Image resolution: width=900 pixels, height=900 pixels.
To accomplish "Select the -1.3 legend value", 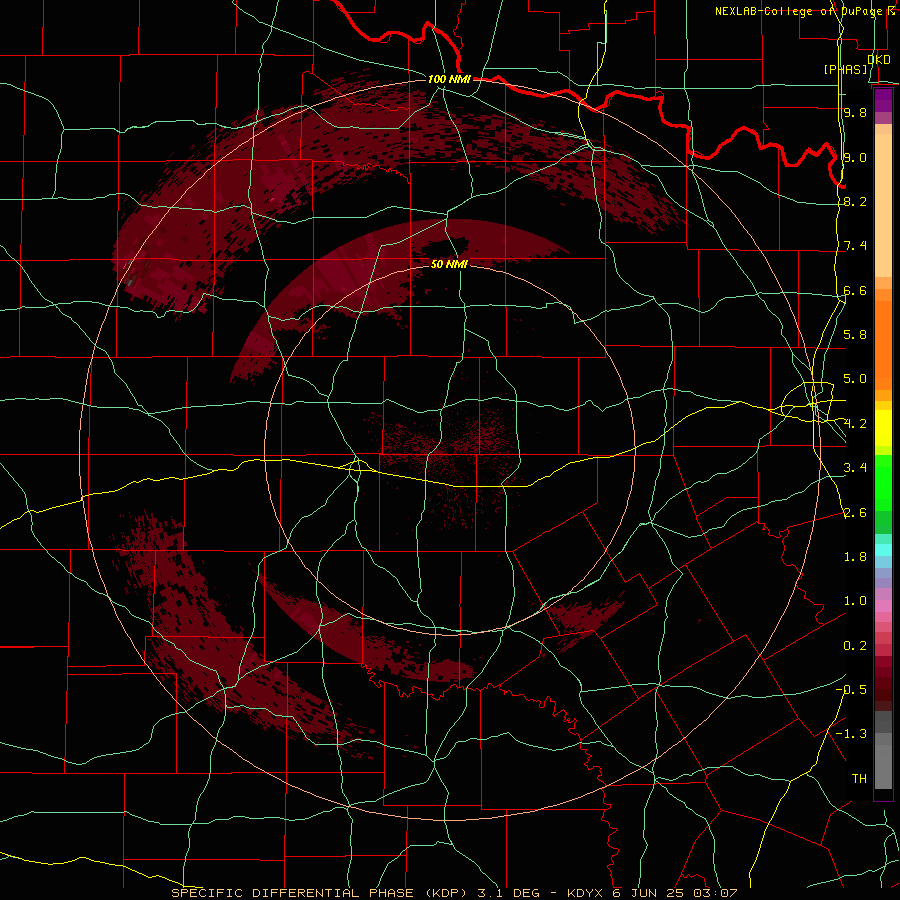I will coord(852,734).
